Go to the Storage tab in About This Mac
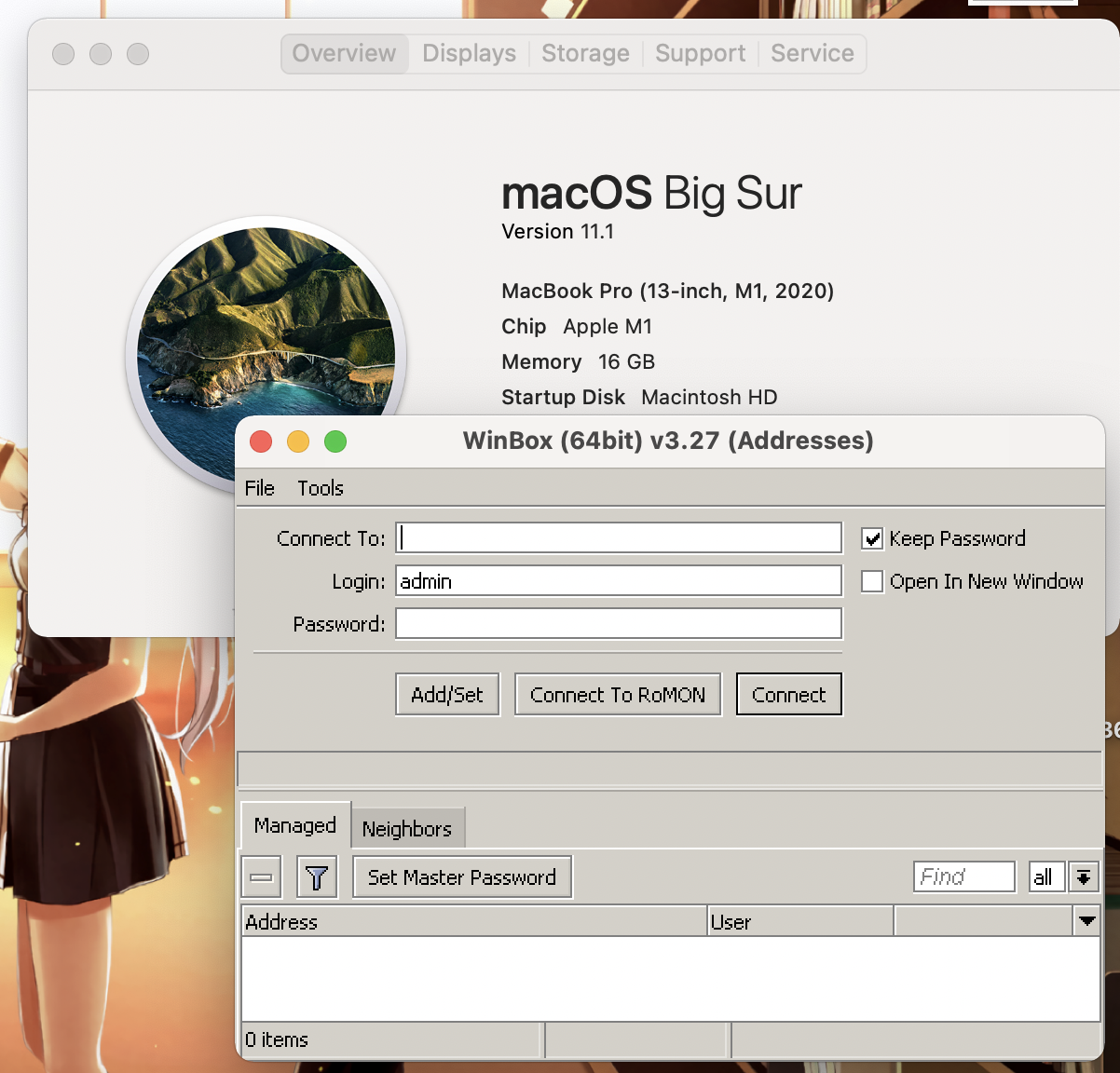The width and height of the screenshot is (1120, 1073). (x=585, y=53)
